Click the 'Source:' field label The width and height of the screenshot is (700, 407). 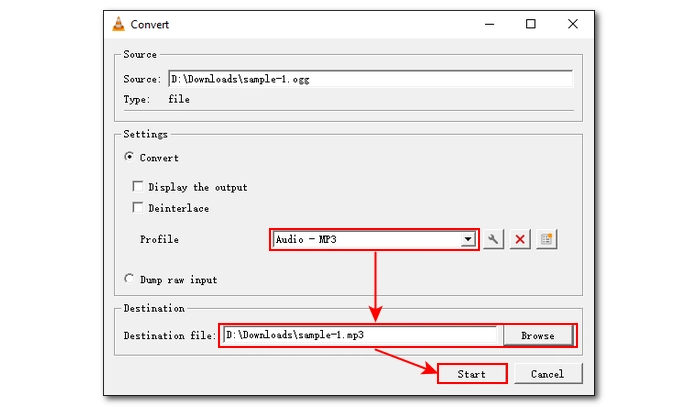(x=142, y=79)
